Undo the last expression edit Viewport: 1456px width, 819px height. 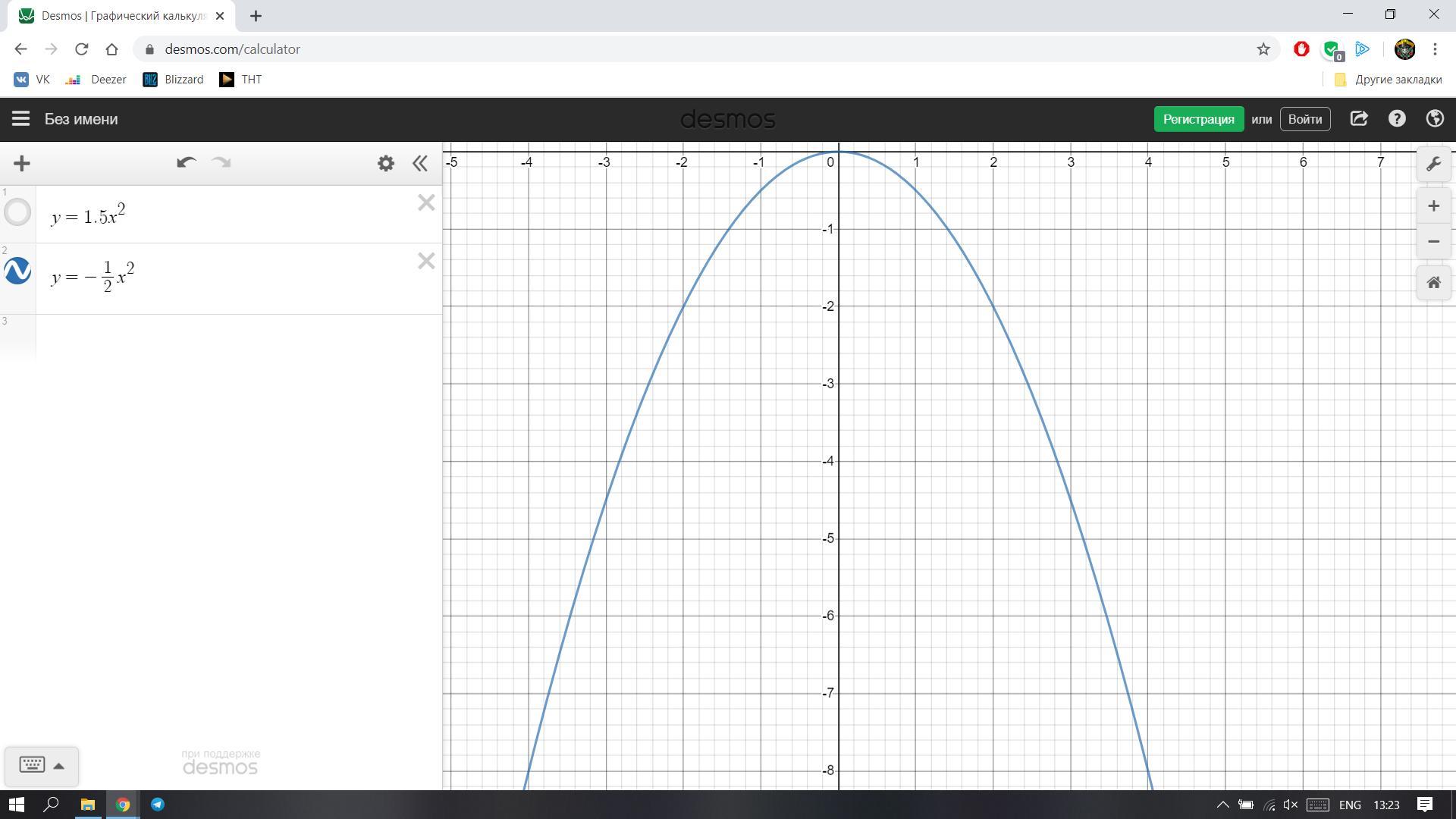(x=186, y=163)
